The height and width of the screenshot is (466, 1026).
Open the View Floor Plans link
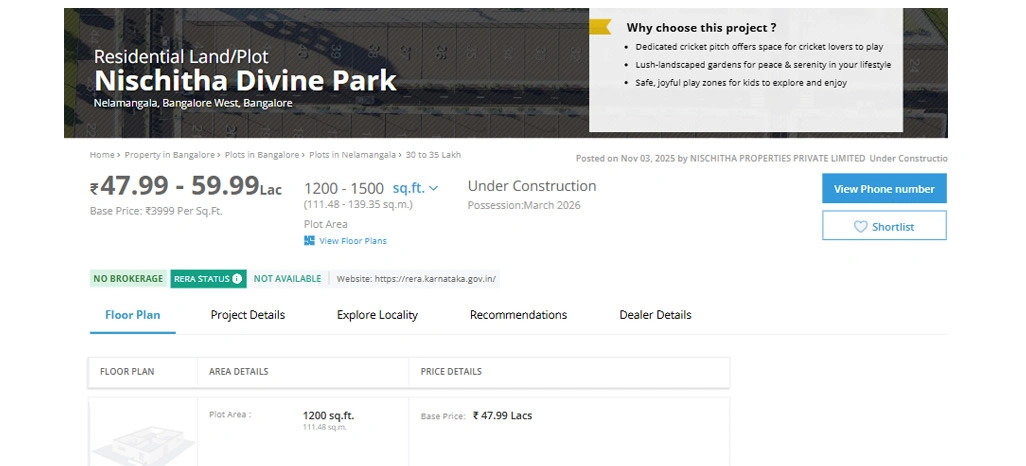pyautogui.click(x=352, y=241)
